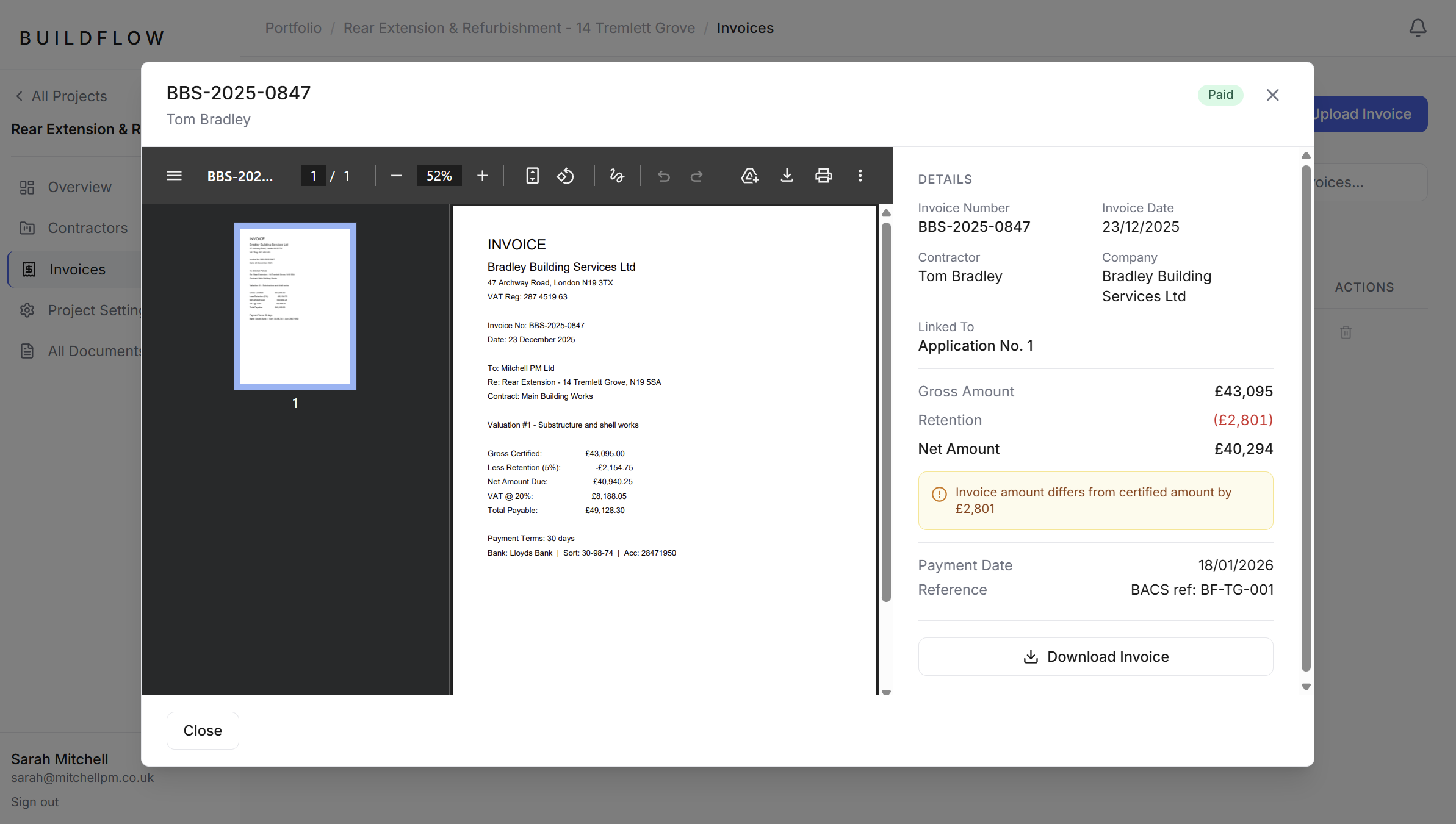
Task: Click the 'Application No. 1' linked value
Action: point(975,346)
